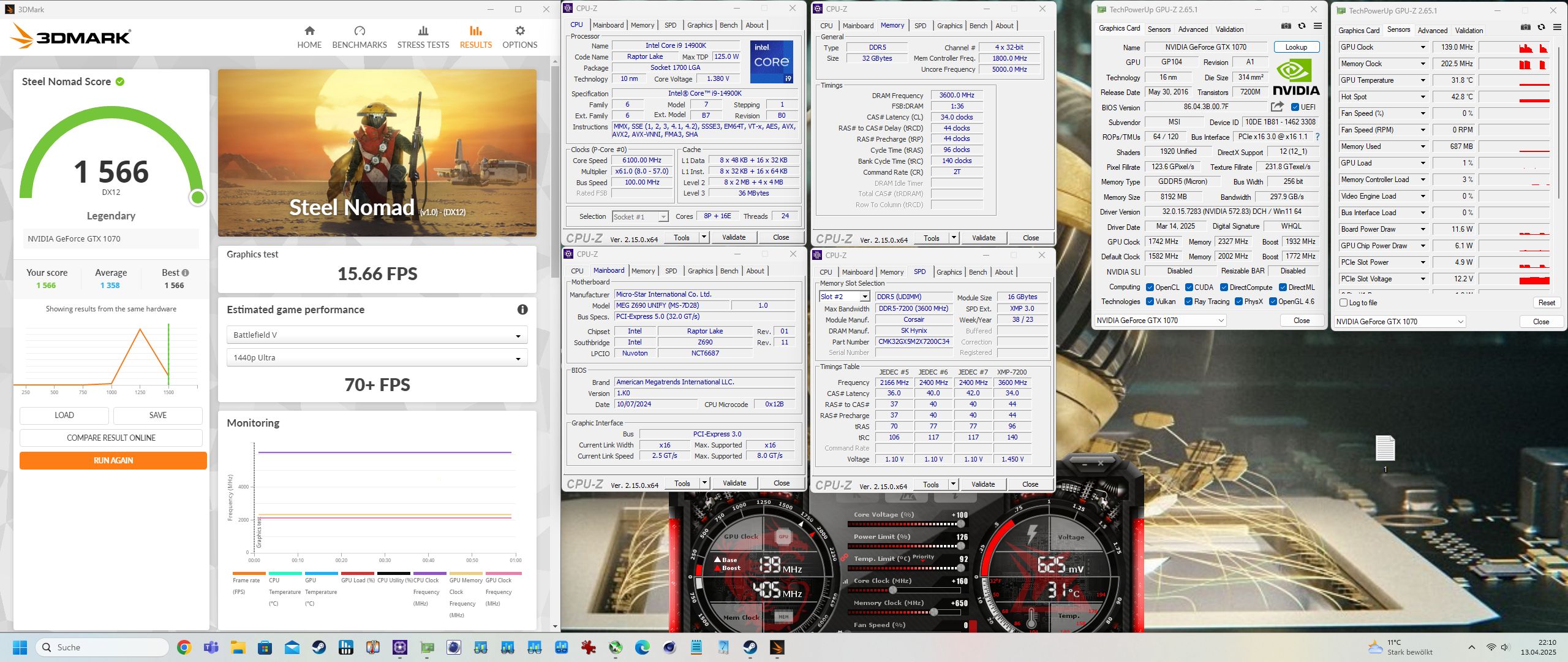
Task: Click 3DMark vertical scrollbar
Action: point(555,172)
